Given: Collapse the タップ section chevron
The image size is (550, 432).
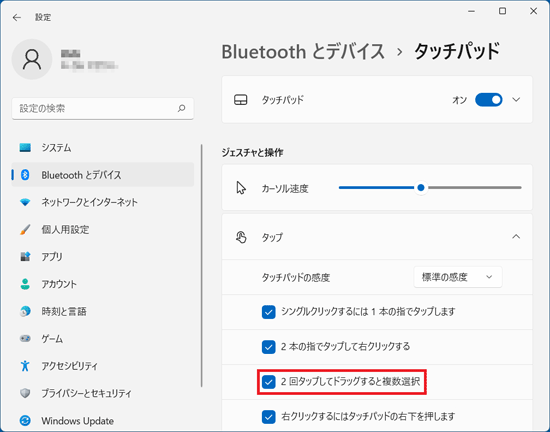Looking at the screenshot, I should 516,237.
